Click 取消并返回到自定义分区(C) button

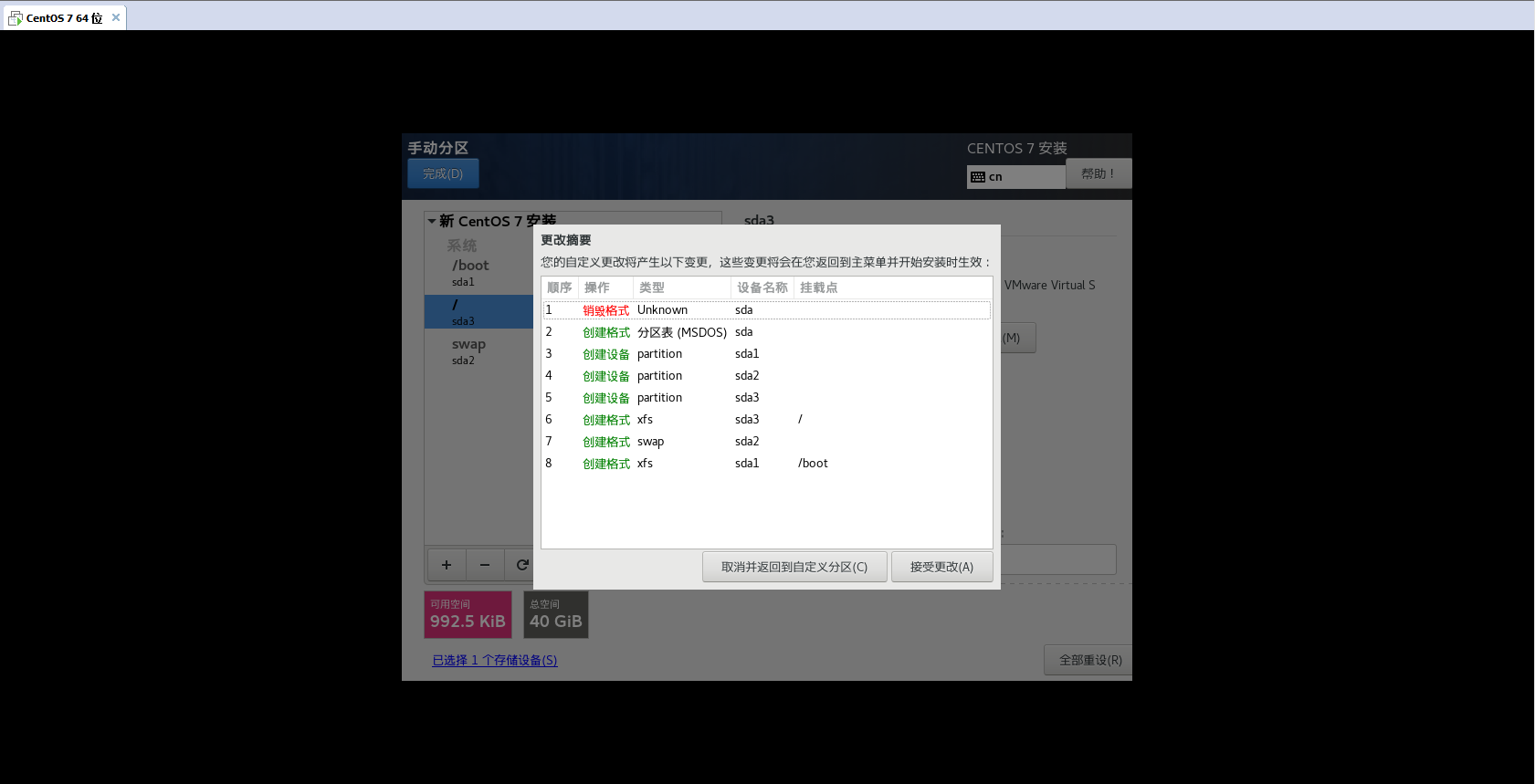(794, 567)
